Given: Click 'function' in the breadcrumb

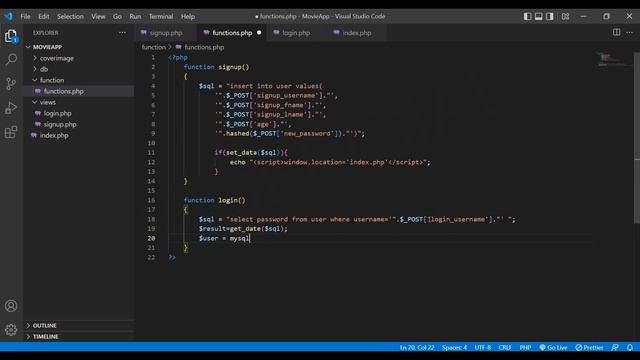Looking at the screenshot, I should [153, 47].
